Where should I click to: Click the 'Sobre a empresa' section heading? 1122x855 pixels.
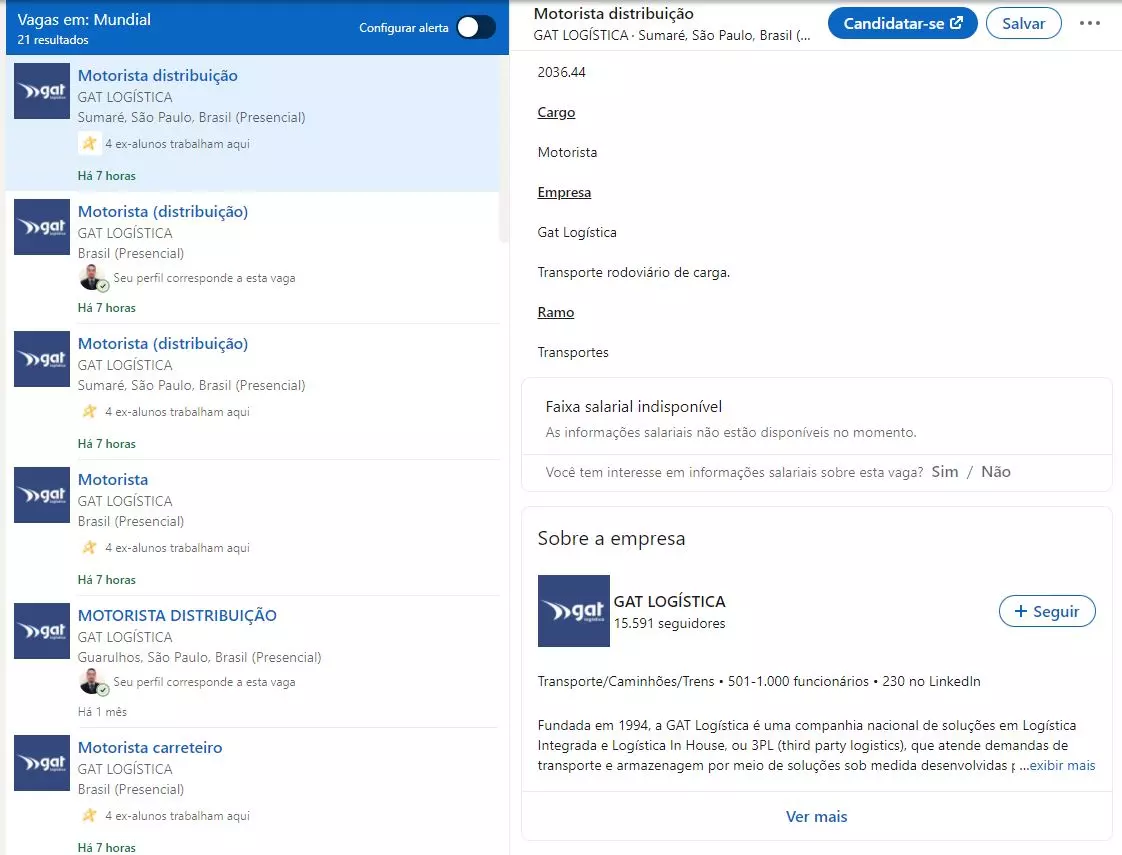pos(611,538)
